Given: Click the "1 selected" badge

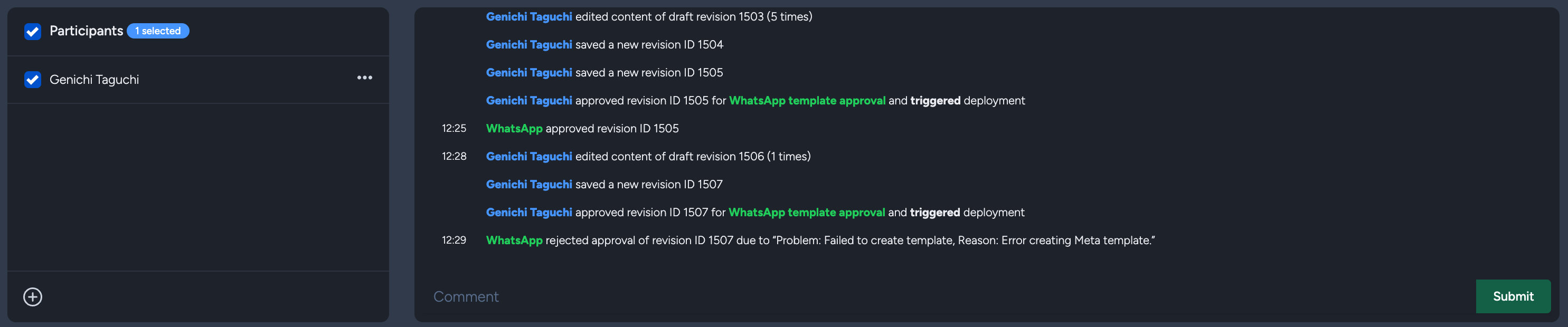Looking at the screenshot, I should click(158, 31).
